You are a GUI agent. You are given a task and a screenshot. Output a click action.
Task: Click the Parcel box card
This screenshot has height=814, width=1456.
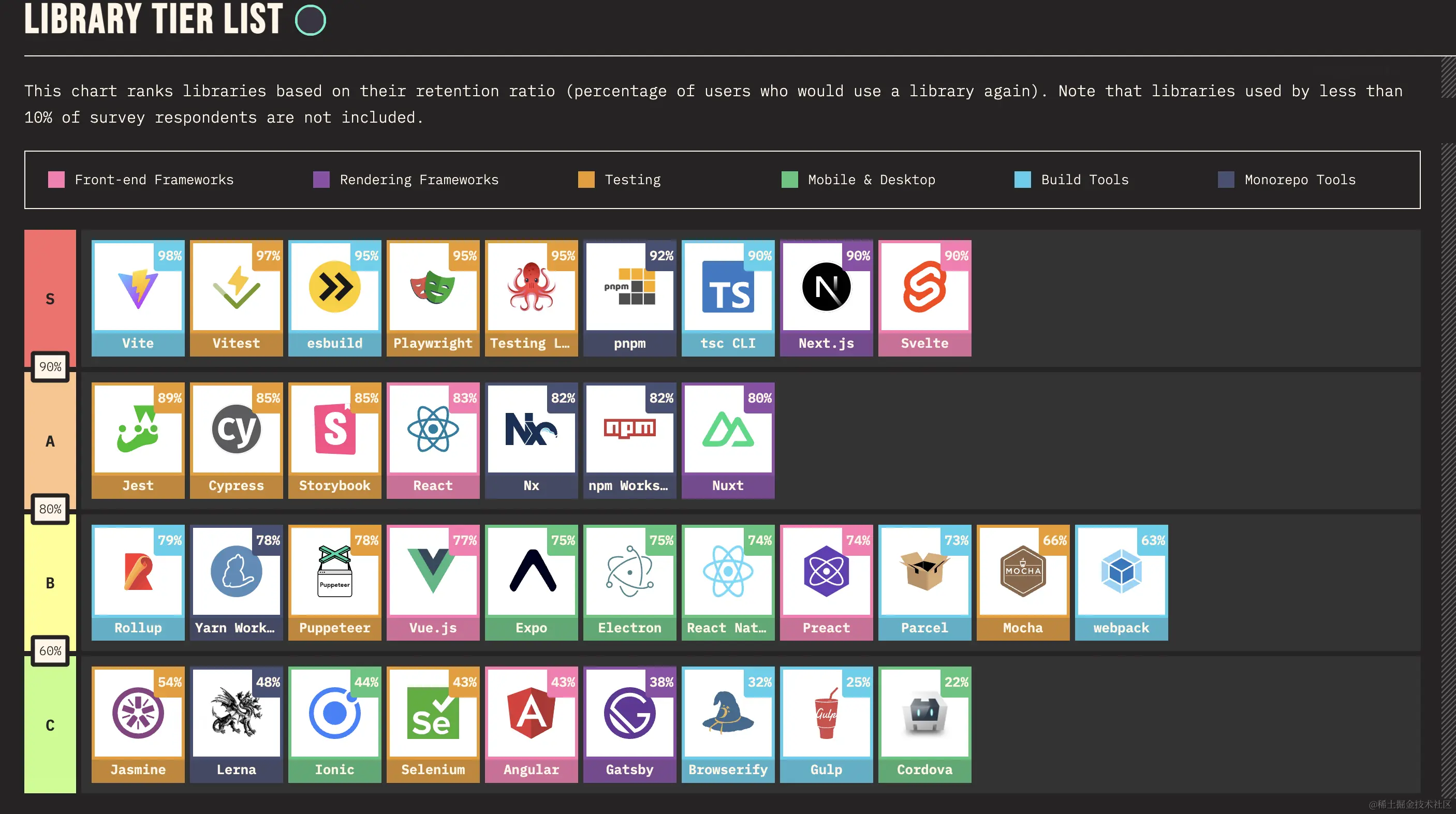click(925, 583)
